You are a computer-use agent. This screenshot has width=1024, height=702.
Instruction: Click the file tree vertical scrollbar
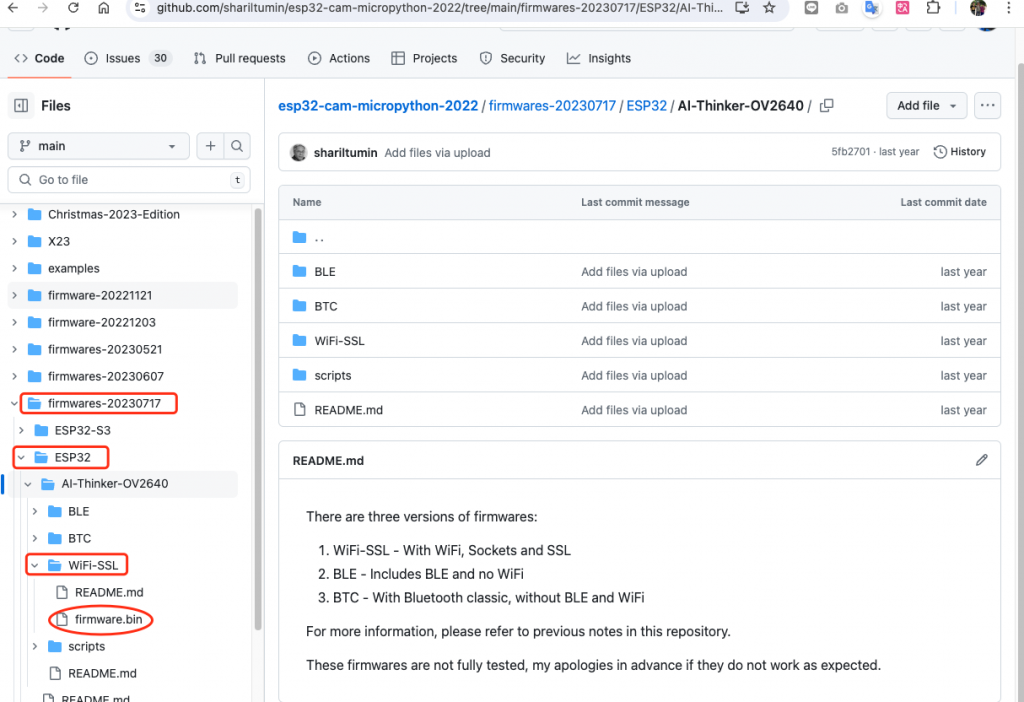258,418
